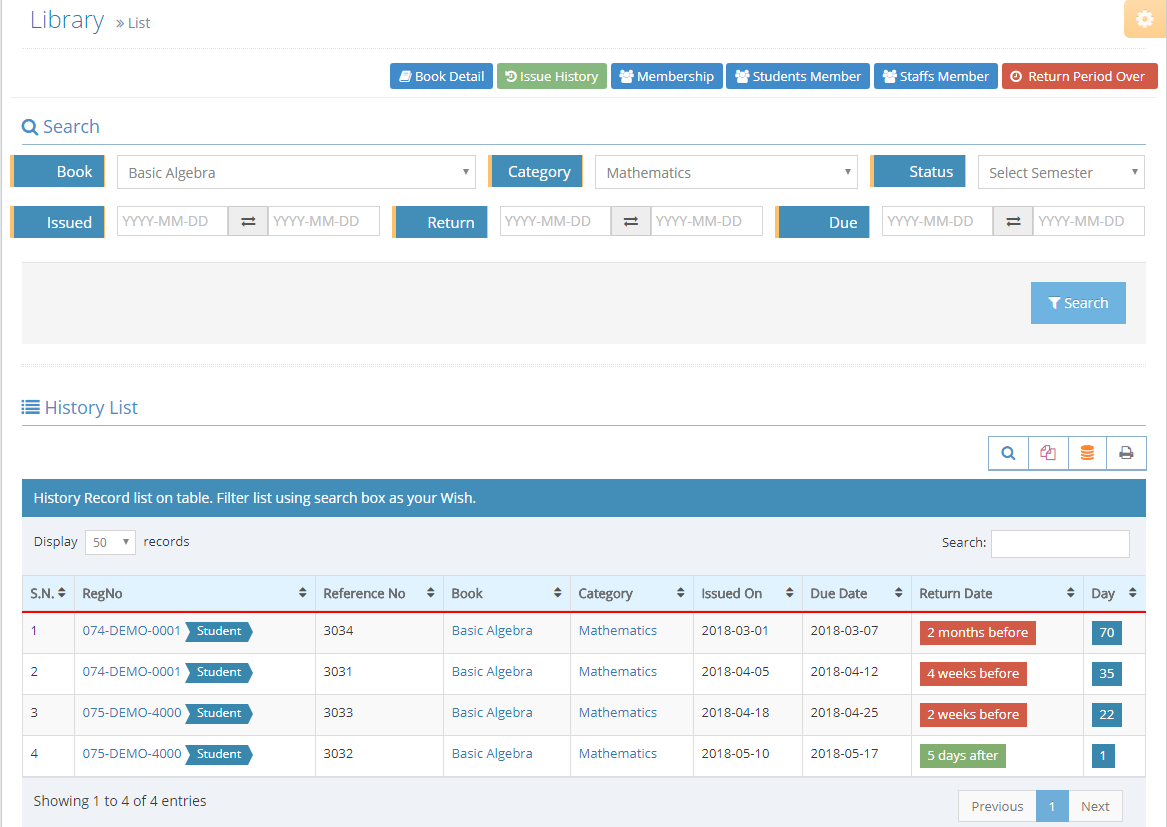Open the Select Semester status dropdown
Screen dimensions: 1167x827
point(1061,172)
